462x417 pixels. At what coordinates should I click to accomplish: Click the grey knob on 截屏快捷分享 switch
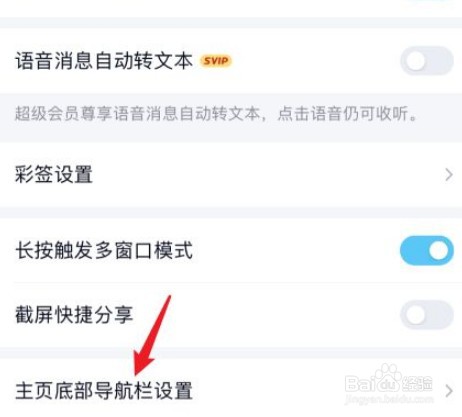pos(415,315)
